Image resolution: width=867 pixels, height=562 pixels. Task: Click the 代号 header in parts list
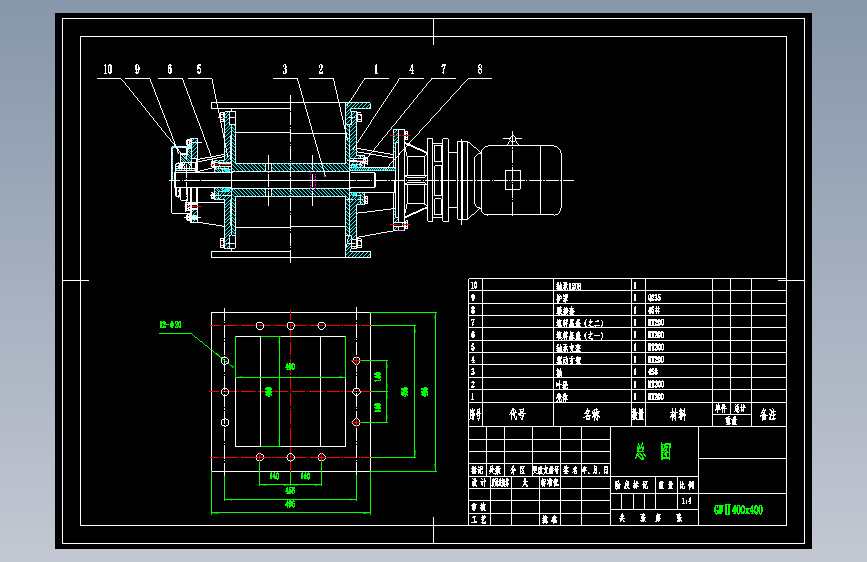(x=518, y=414)
